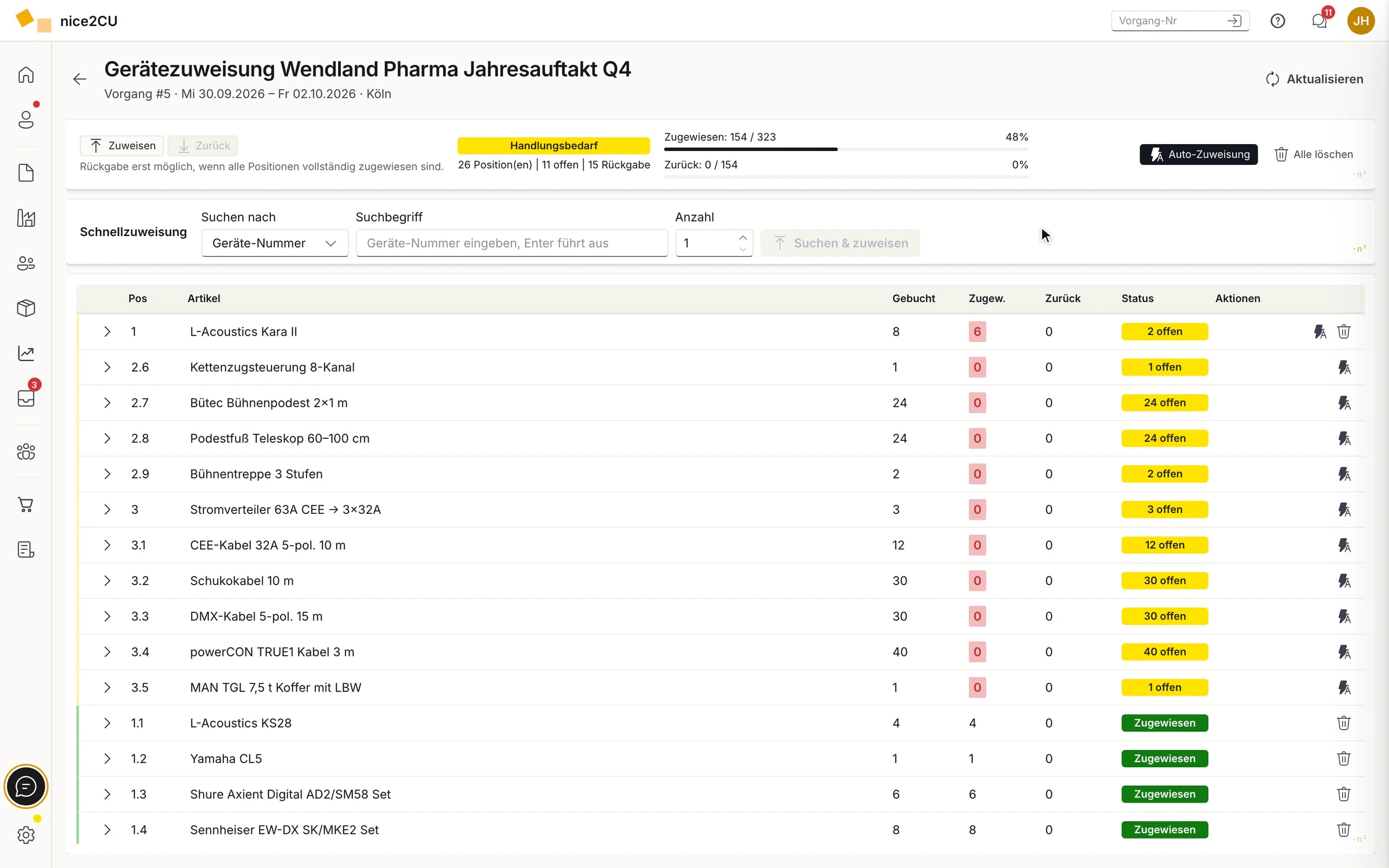This screenshot has width=1389, height=868.
Task: Click the Zugewiesen badge for L-Acoustics KS28
Action: (x=1164, y=723)
